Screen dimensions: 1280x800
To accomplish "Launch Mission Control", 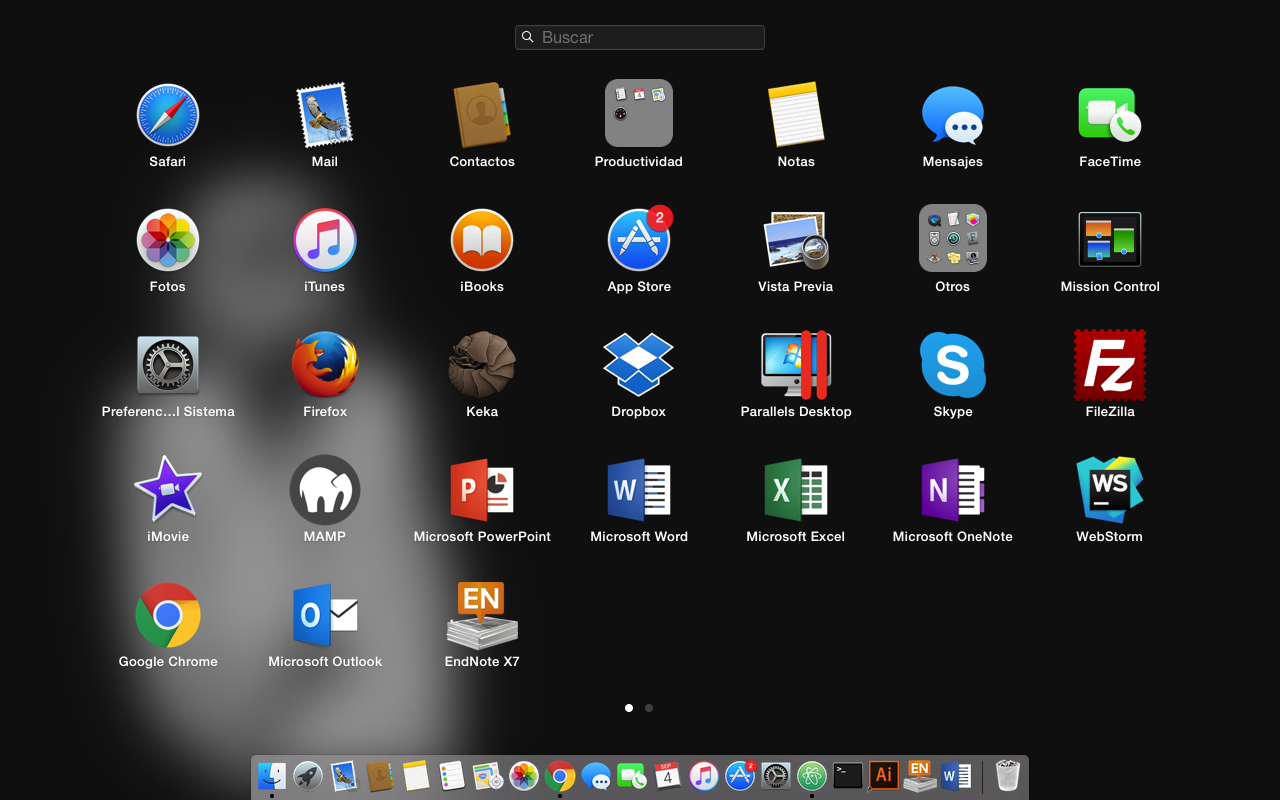I will pos(1110,240).
